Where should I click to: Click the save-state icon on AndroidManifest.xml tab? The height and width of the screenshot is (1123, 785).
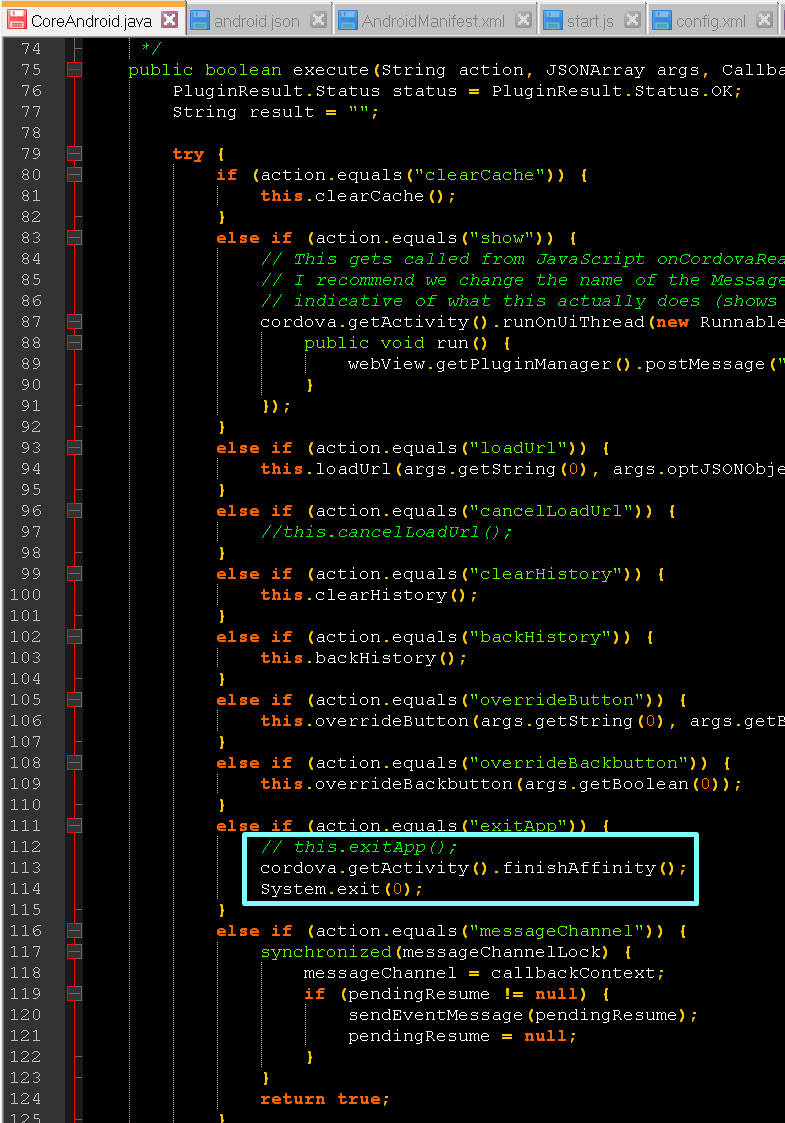click(347, 20)
